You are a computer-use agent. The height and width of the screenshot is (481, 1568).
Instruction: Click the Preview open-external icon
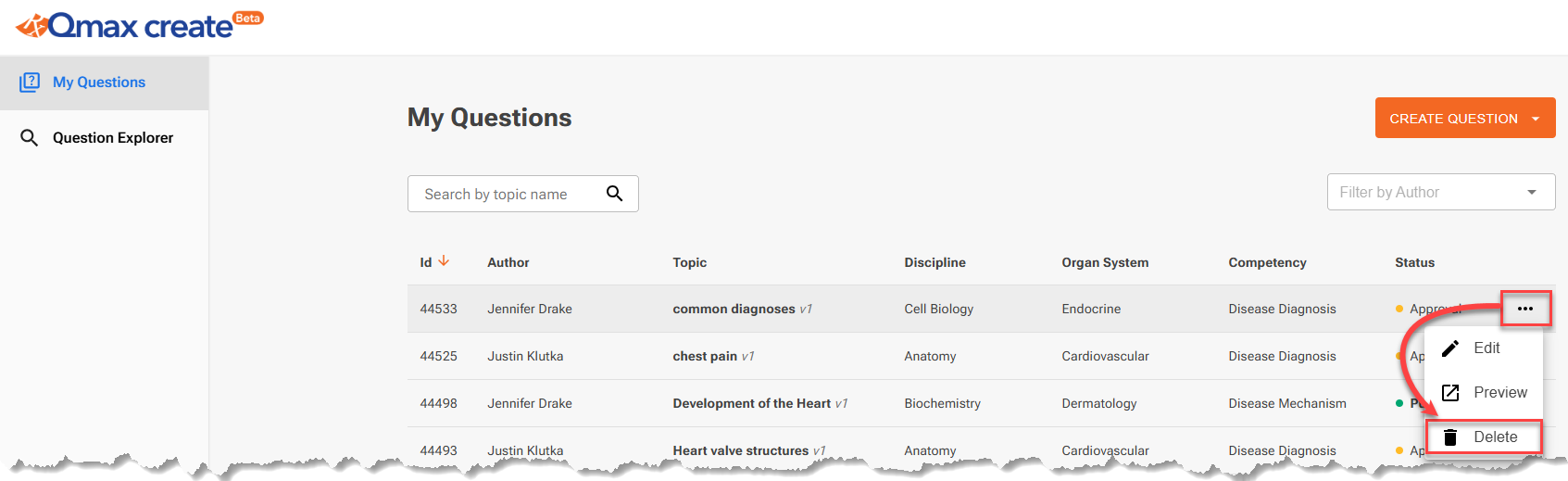1450,393
